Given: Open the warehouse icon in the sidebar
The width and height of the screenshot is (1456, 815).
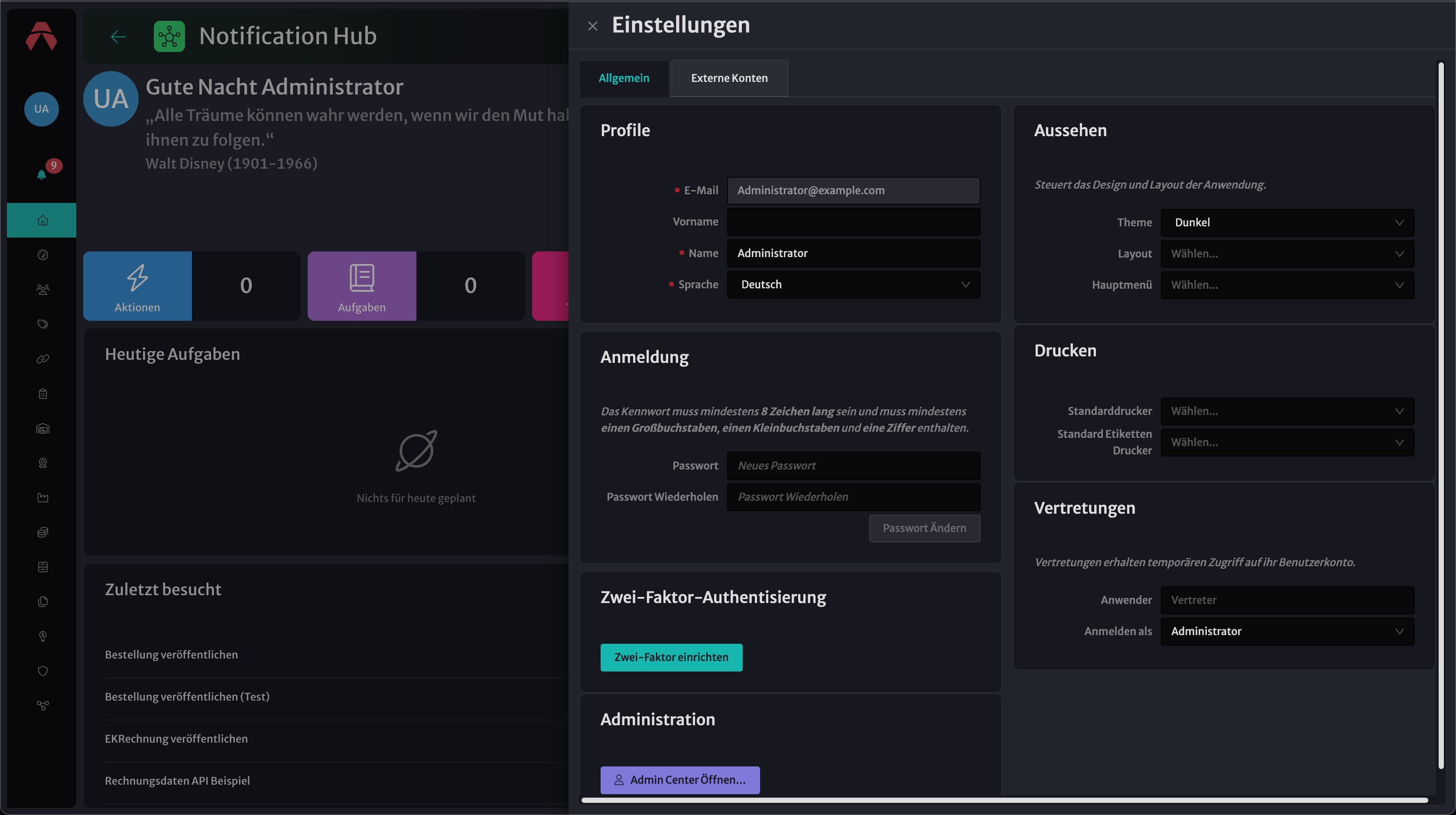Looking at the screenshot, I should tap(42, 428).
